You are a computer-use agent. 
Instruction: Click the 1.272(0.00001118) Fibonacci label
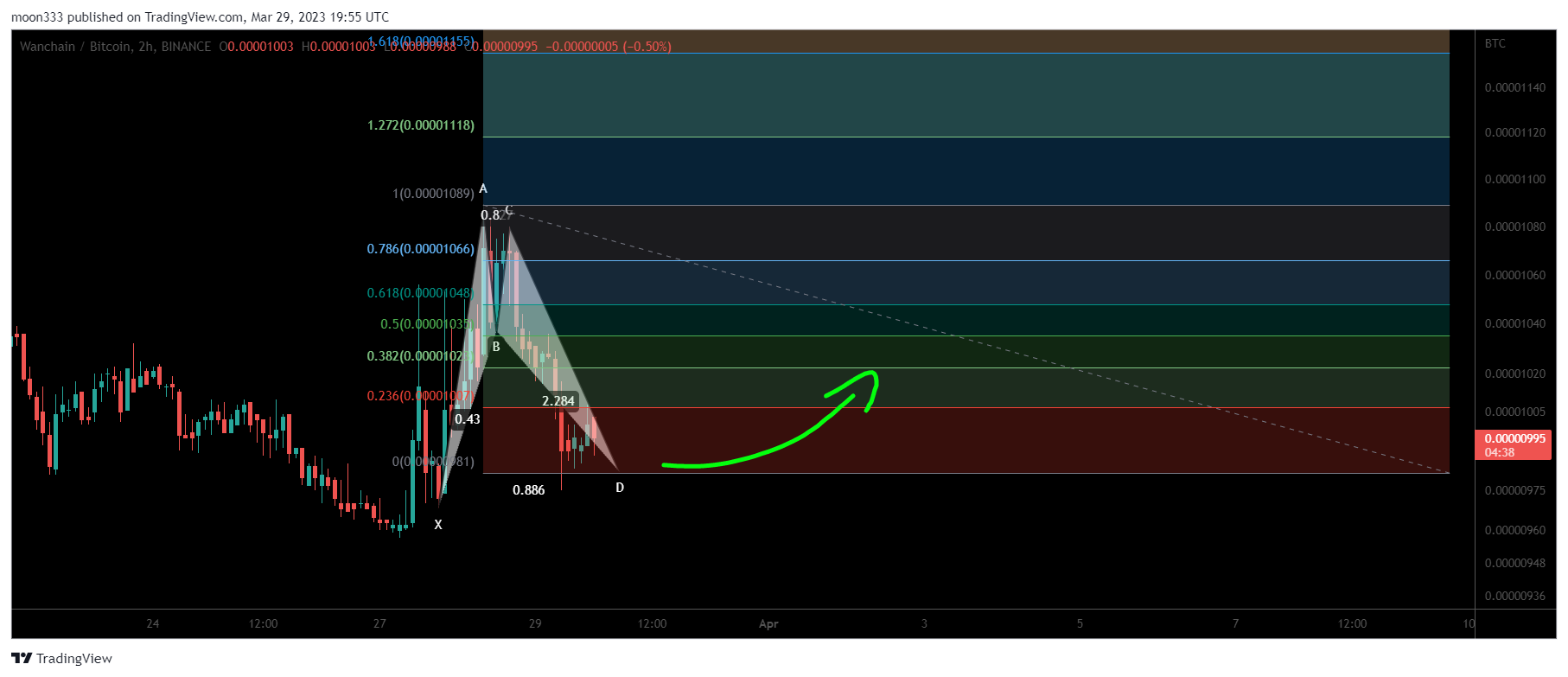tap(421, 125)
